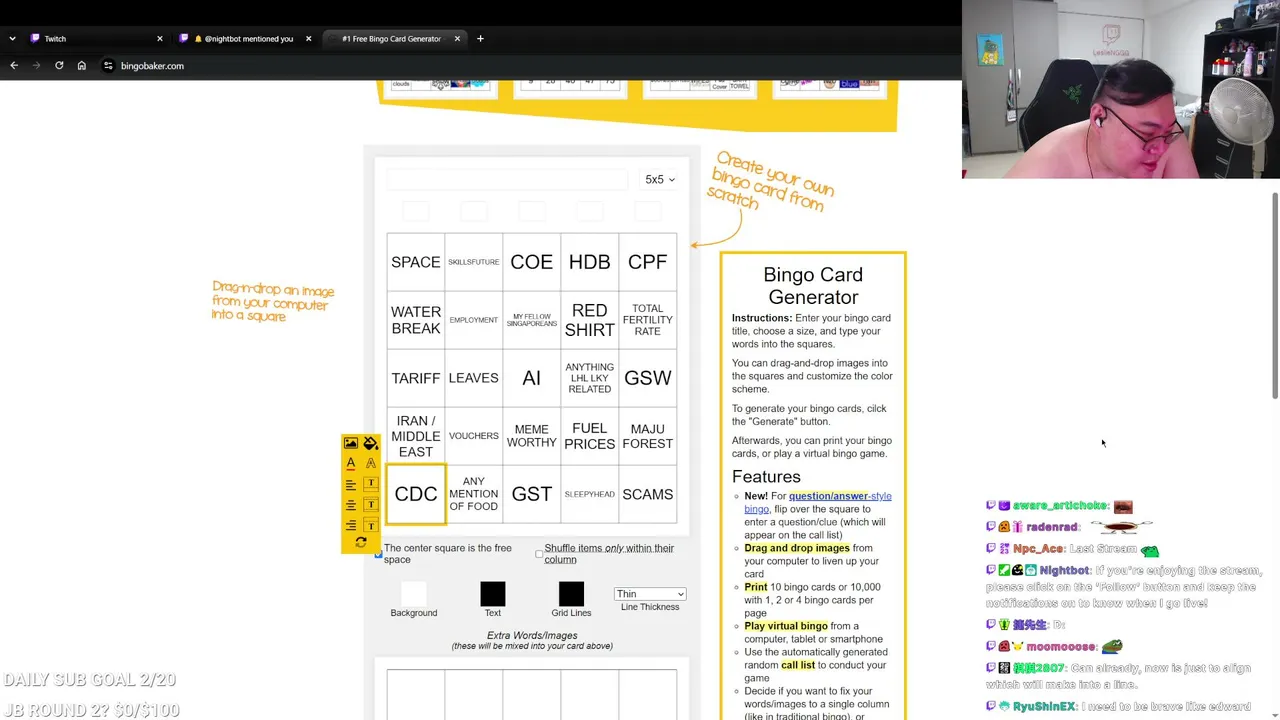Image resolution: width=1280 pixels, height=720 pixels.
Task: Select the MAJU FOREST square
Action: pos(648,436)
